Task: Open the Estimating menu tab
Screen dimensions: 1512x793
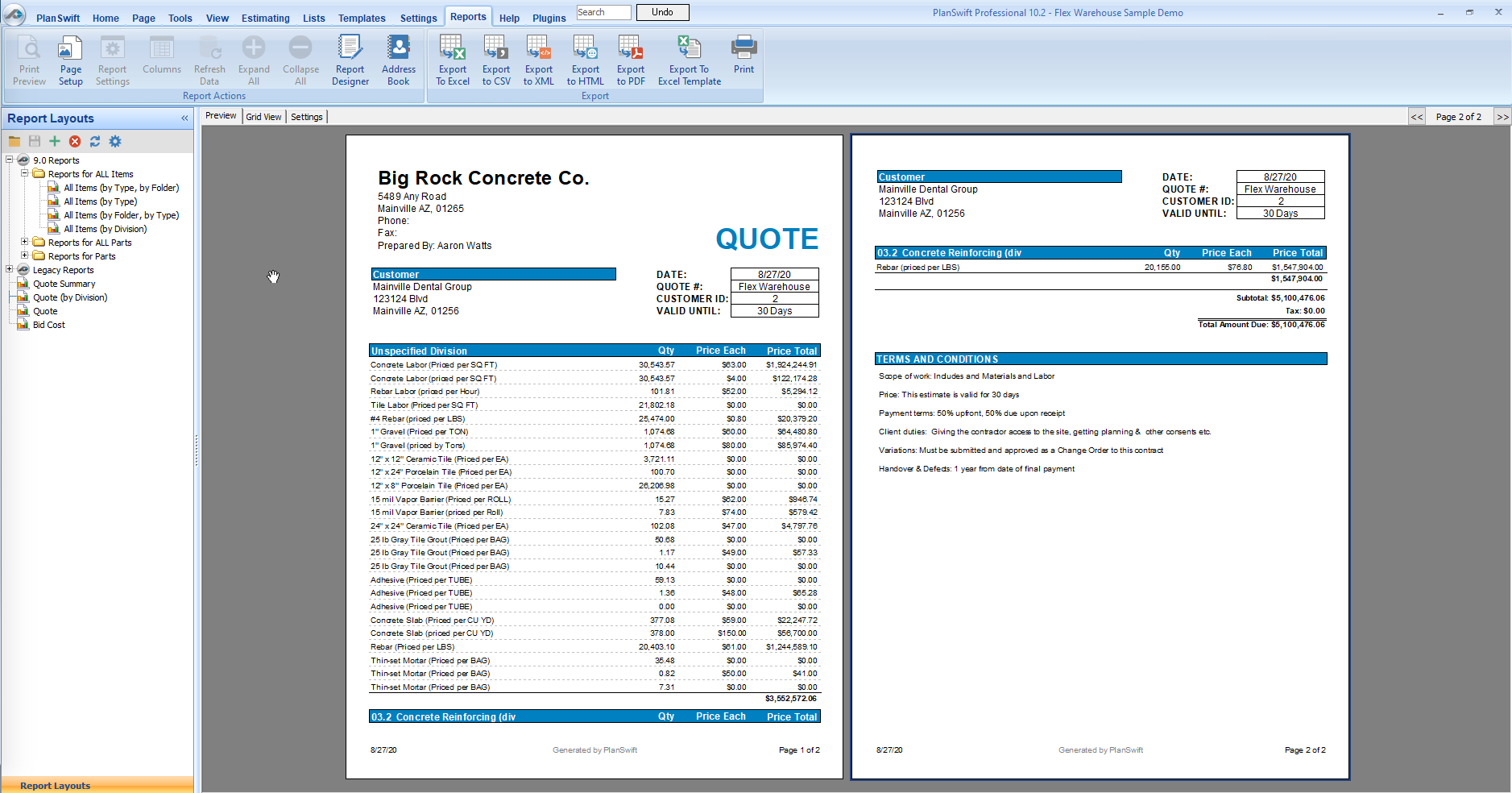Action: pyautogui.click(x=265, y=18)
